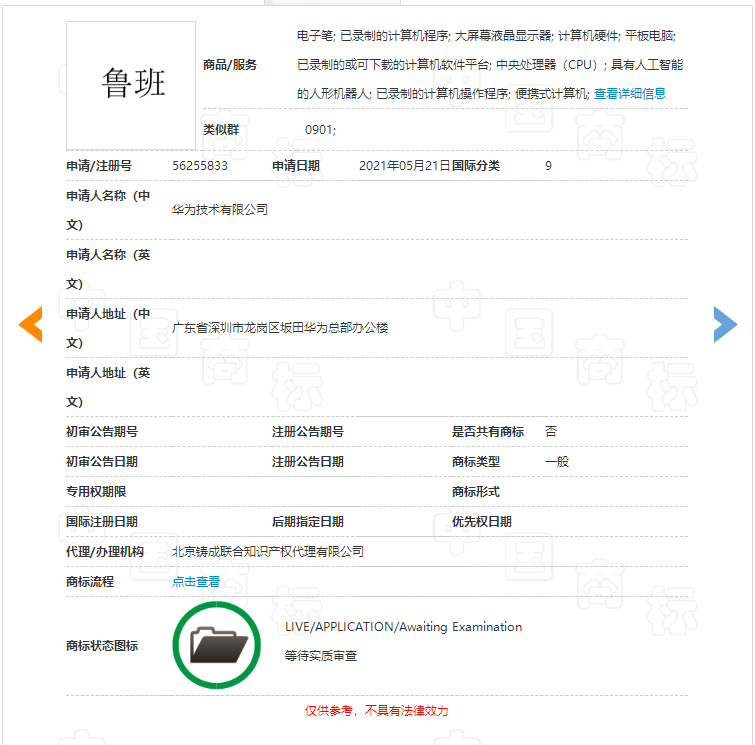This screenshot has width=755, height=745.
Task: Click the 后期指定日期 label
Action: 308,522
